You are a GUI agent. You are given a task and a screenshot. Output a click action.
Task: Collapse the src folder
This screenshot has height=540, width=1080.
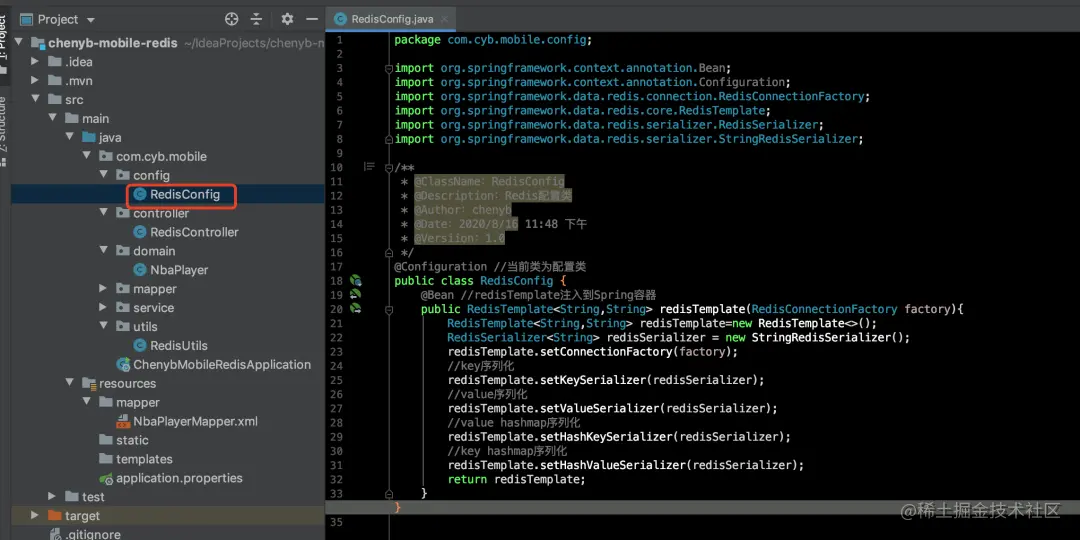pos(35,99)
